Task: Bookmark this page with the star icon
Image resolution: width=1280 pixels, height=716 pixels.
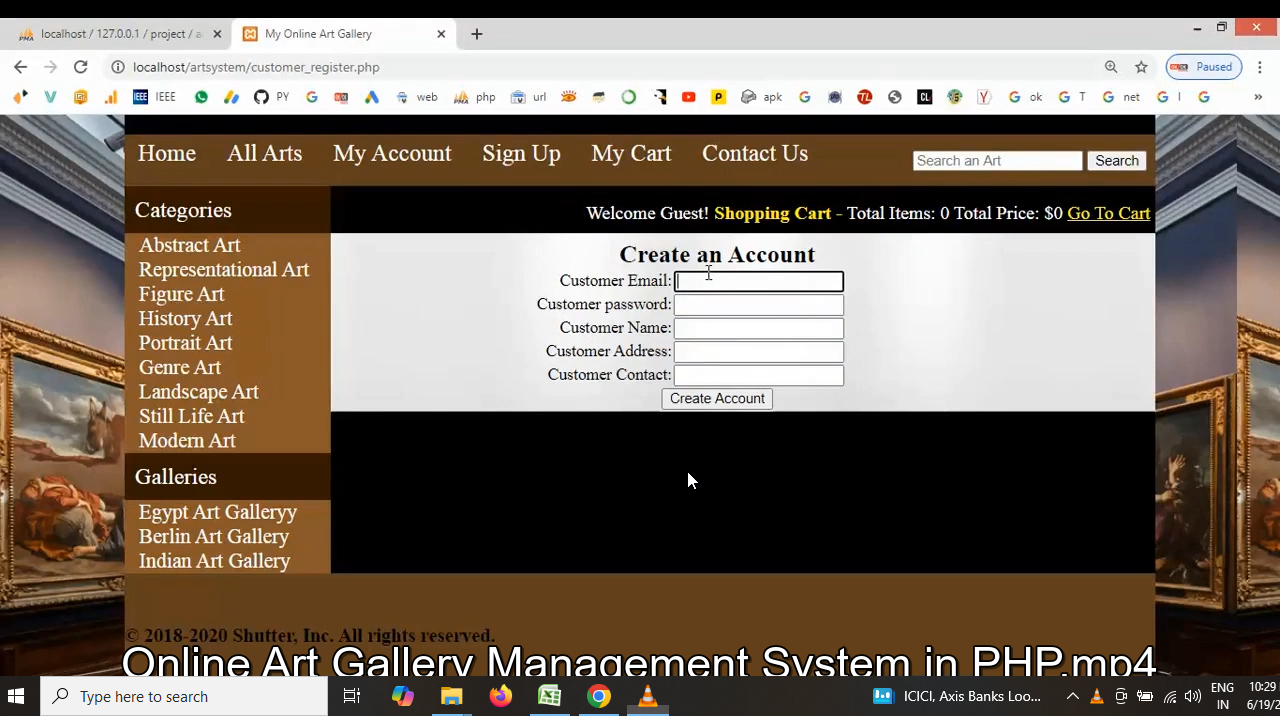Action: click(x=1141, y=67)
